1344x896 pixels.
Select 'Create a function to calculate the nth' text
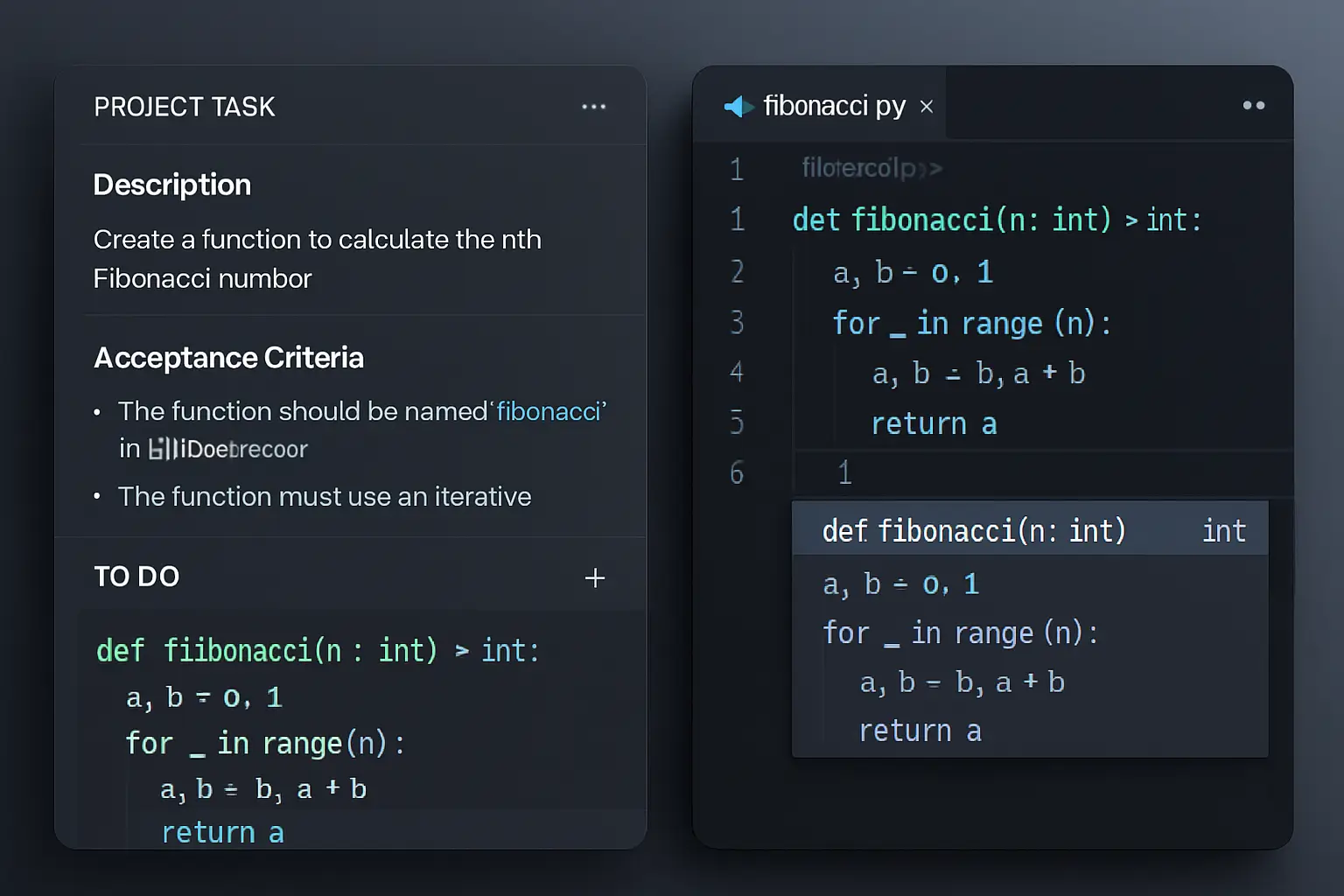point(318,240)
